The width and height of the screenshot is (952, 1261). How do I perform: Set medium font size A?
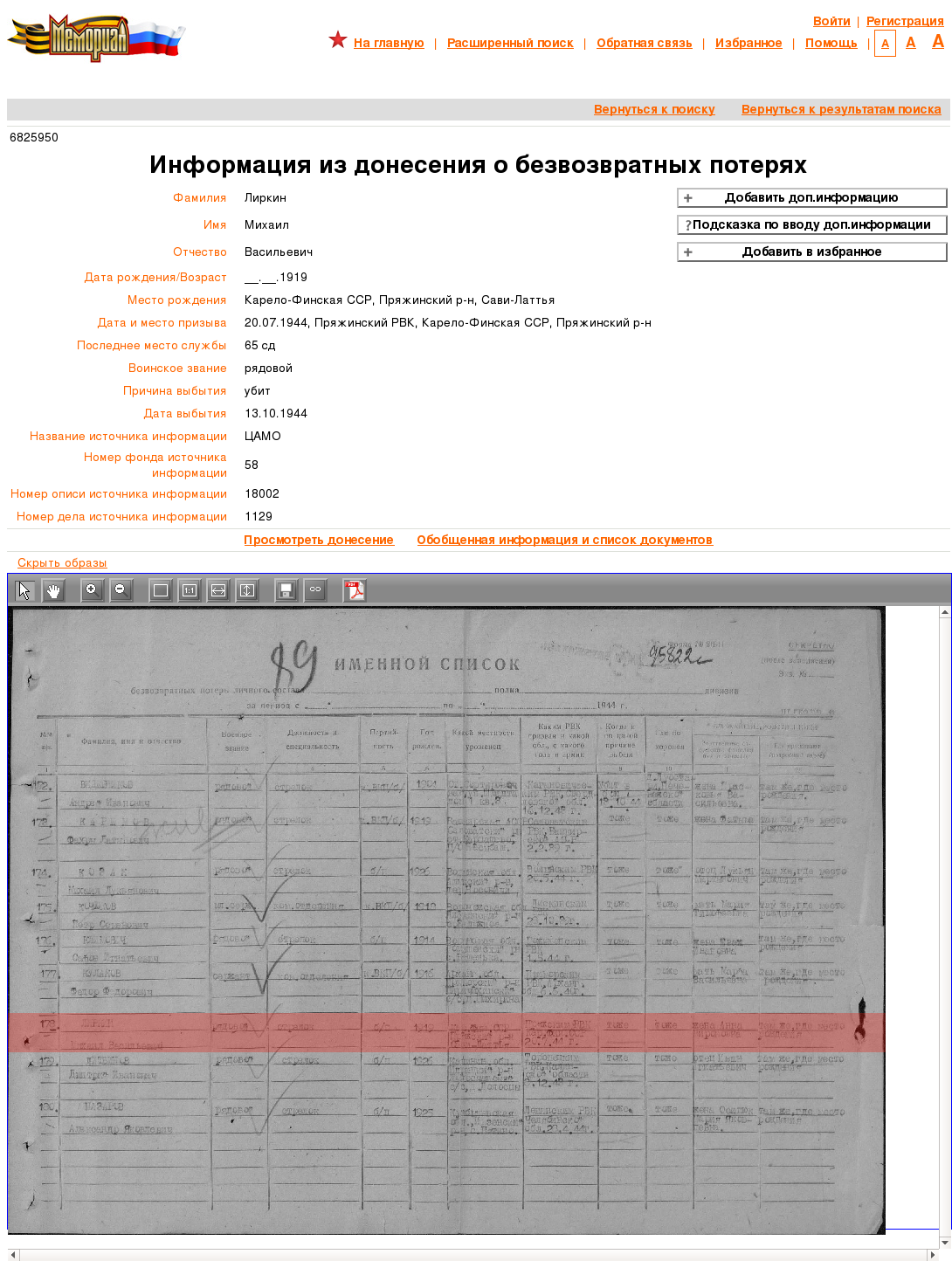(x=911, y=42)
